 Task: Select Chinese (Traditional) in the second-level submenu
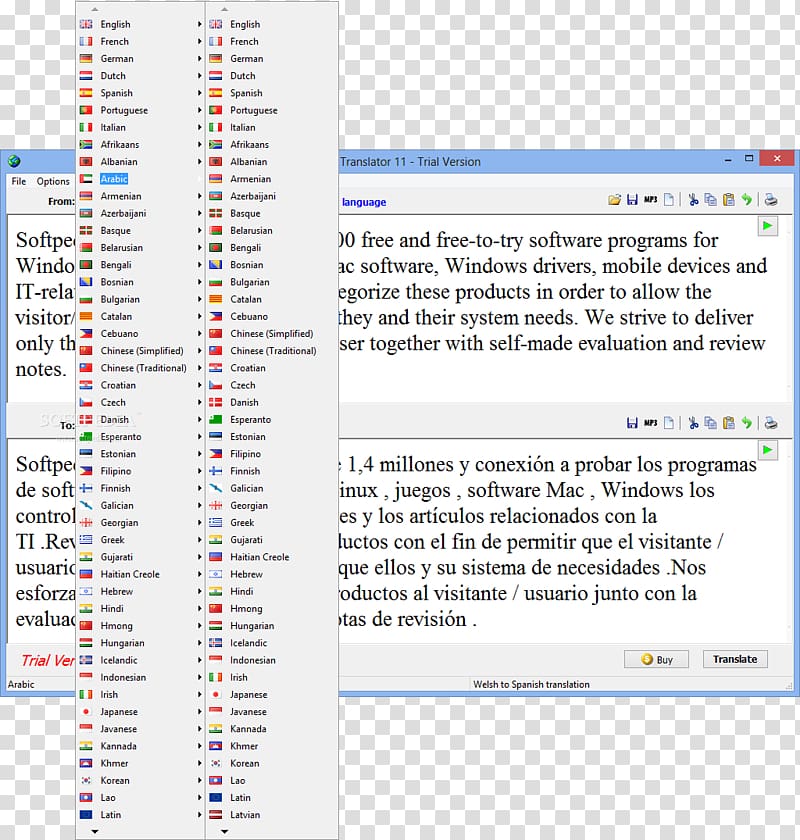tap(272, 350)
